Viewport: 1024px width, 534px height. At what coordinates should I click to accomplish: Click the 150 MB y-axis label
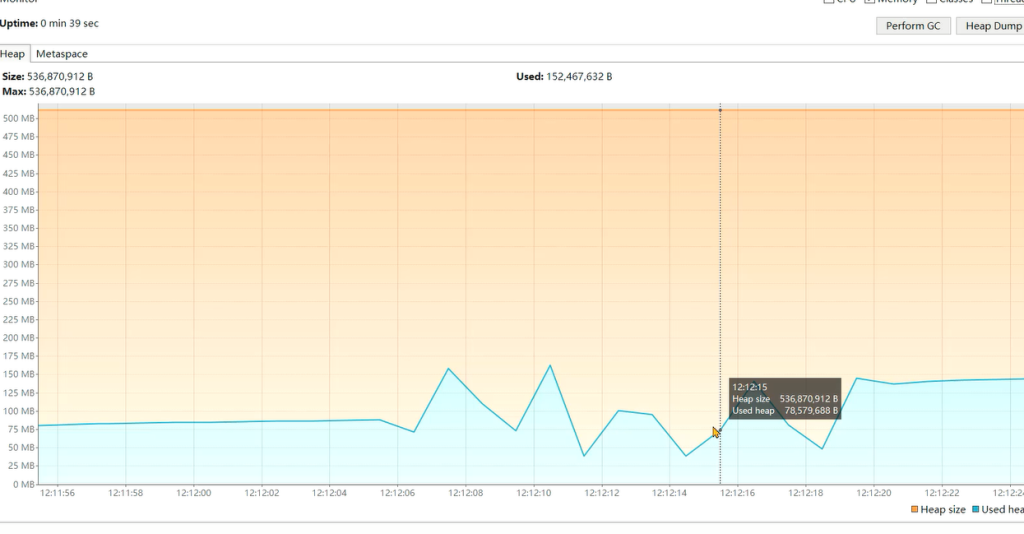(19, 374)
